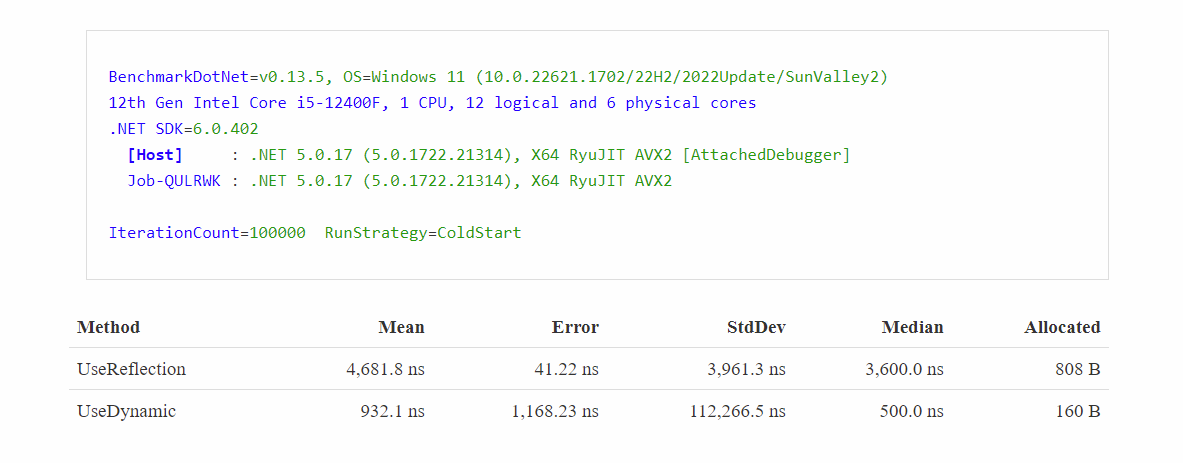
Task: Click the RunStrategy=ColdStart setting text
Action: click(423, 233)
